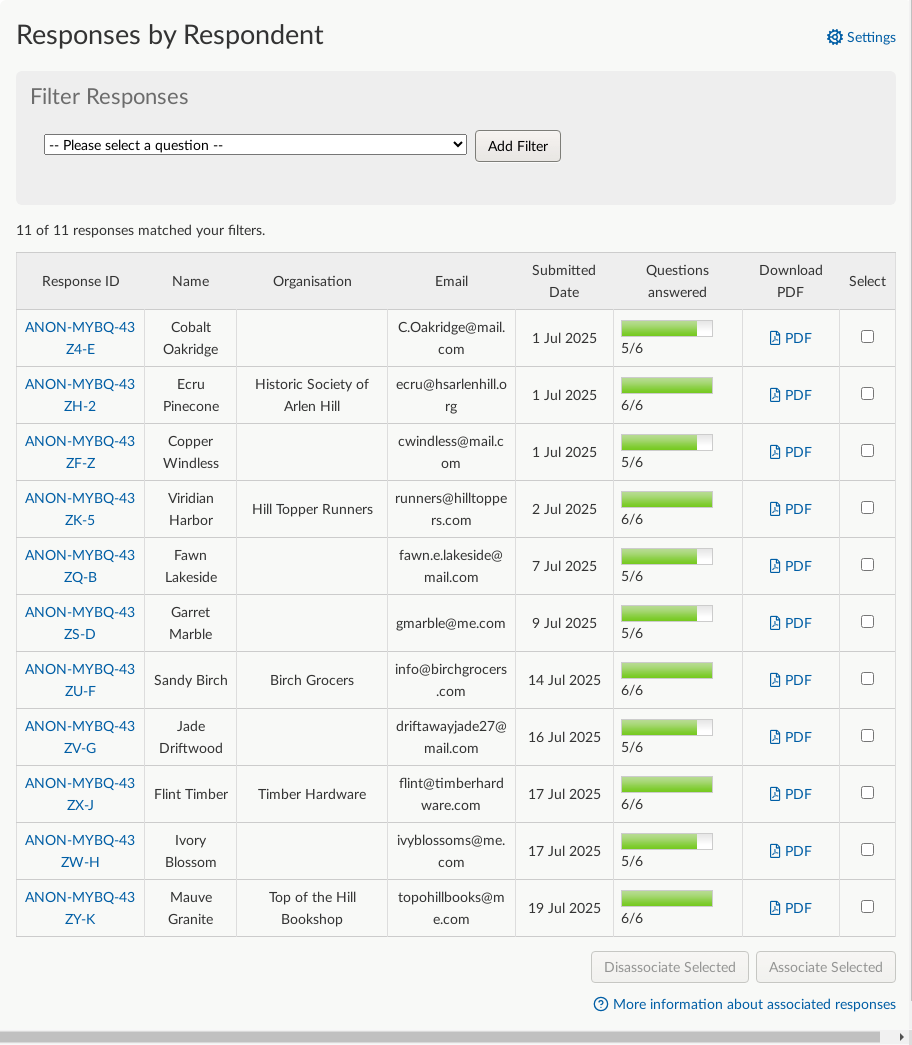Click PDF icon for Fawn Lakeside response
This screenshot has width=912, height=1045.
[775, 566]
